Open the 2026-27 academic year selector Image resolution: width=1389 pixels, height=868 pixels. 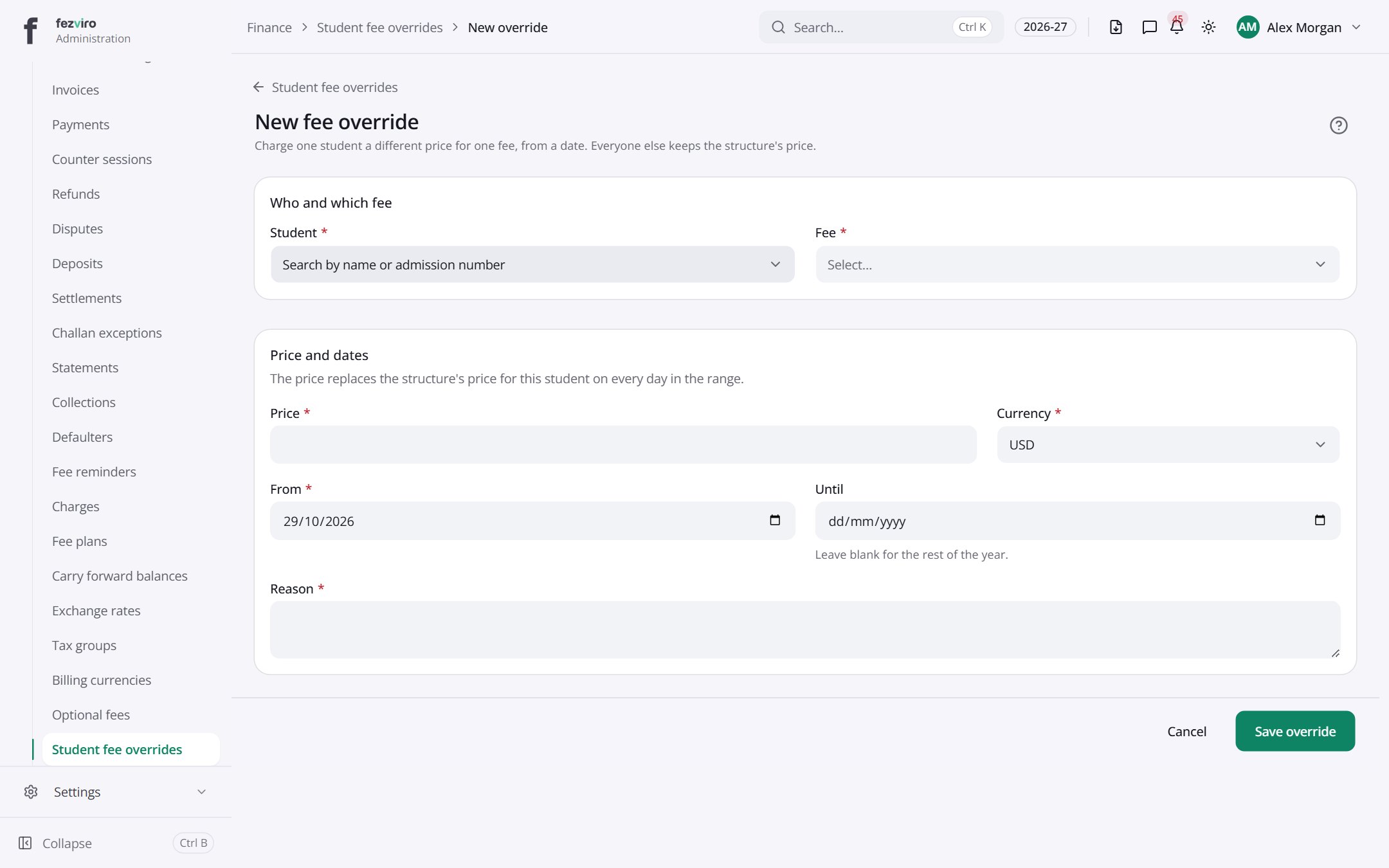[x=1045, y=27]
